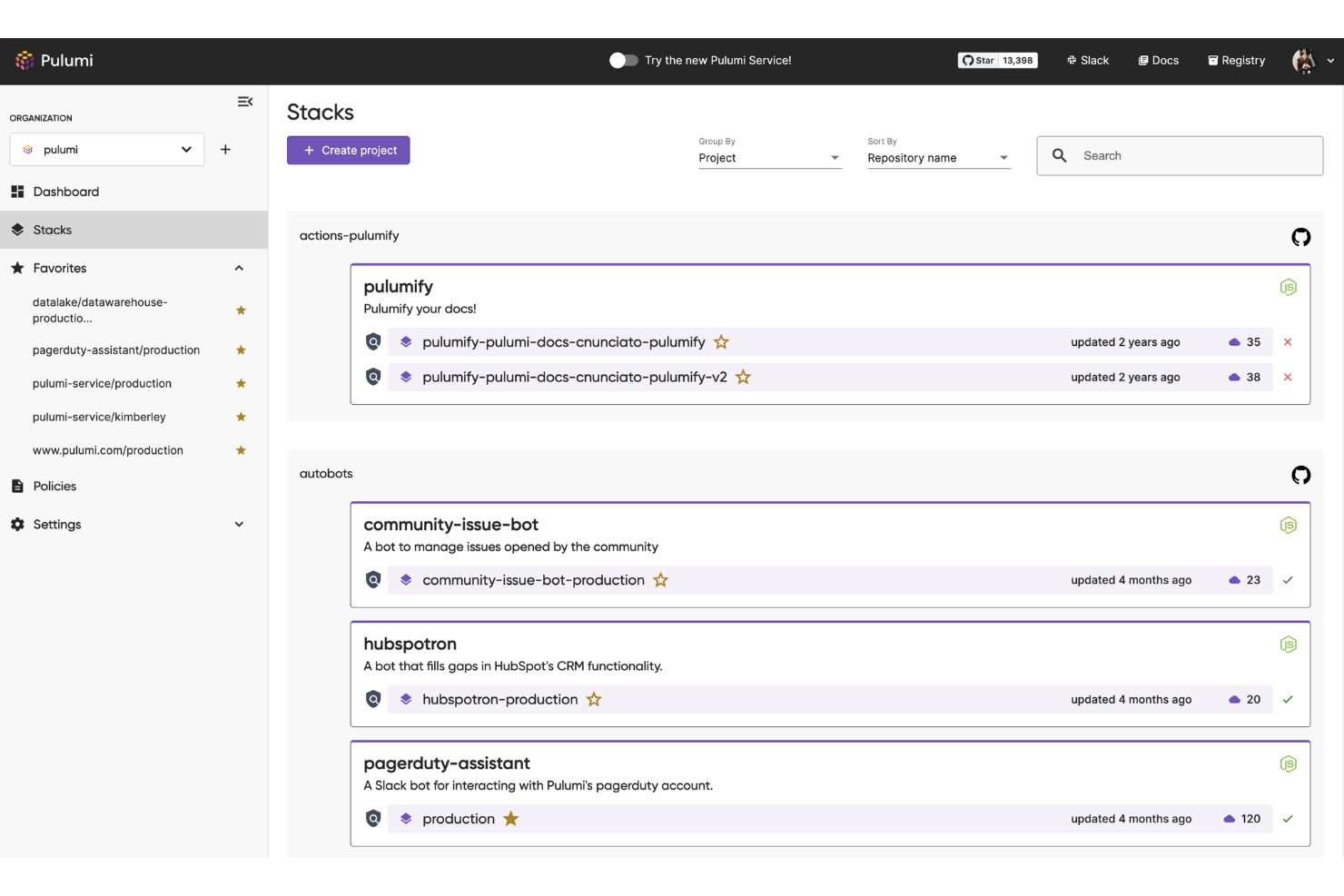1344x896 pixels.
Task: Open the user avatar account menu
Action: (1312, 61)
